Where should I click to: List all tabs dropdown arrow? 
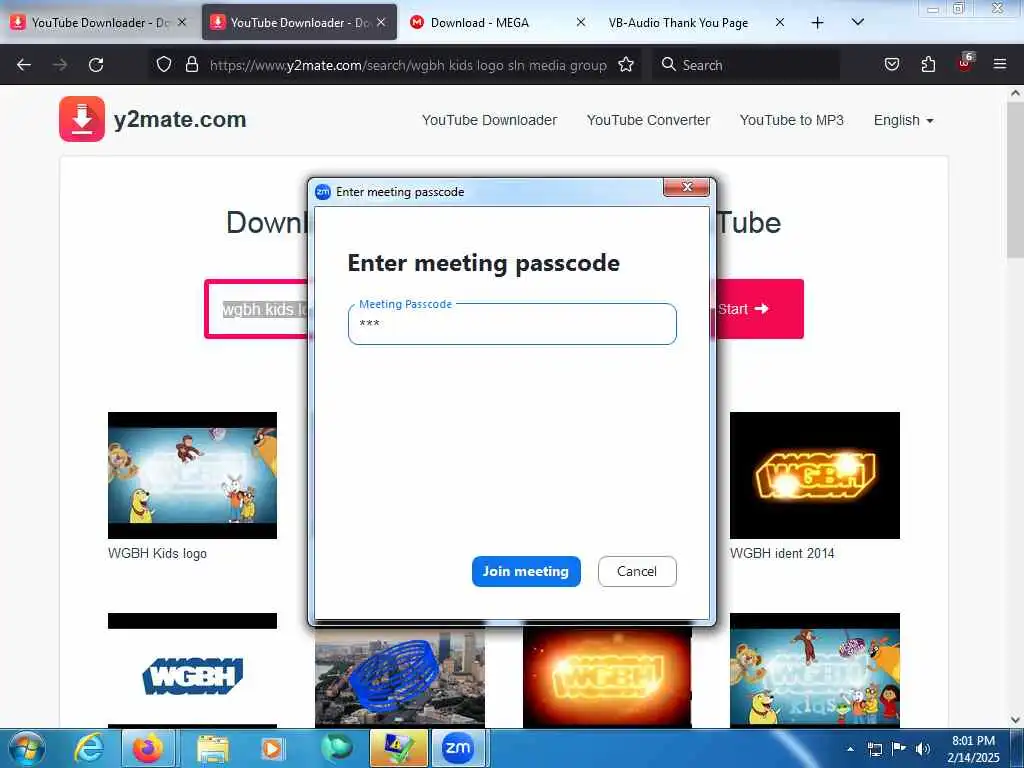(x=858, y=22)
